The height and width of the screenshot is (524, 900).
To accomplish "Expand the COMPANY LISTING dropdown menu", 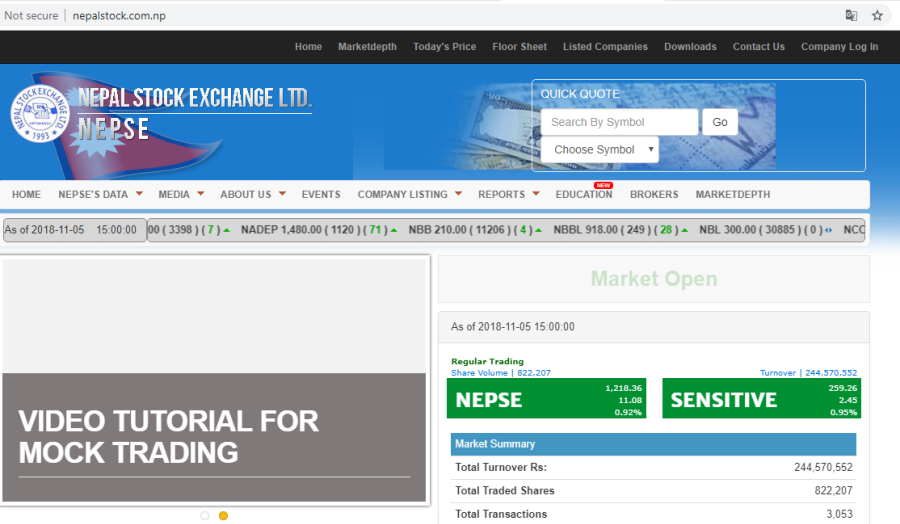I will coord(410,195).
